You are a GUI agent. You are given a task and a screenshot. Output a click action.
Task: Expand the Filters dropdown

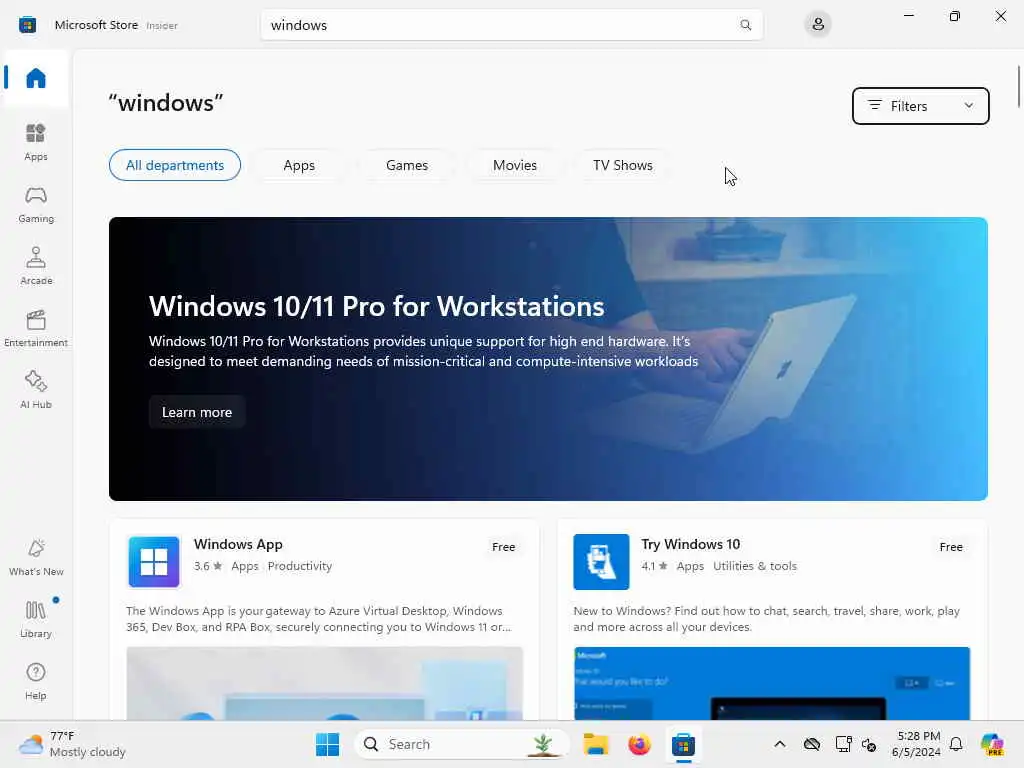pyautogui.click(x=920, y=106)
